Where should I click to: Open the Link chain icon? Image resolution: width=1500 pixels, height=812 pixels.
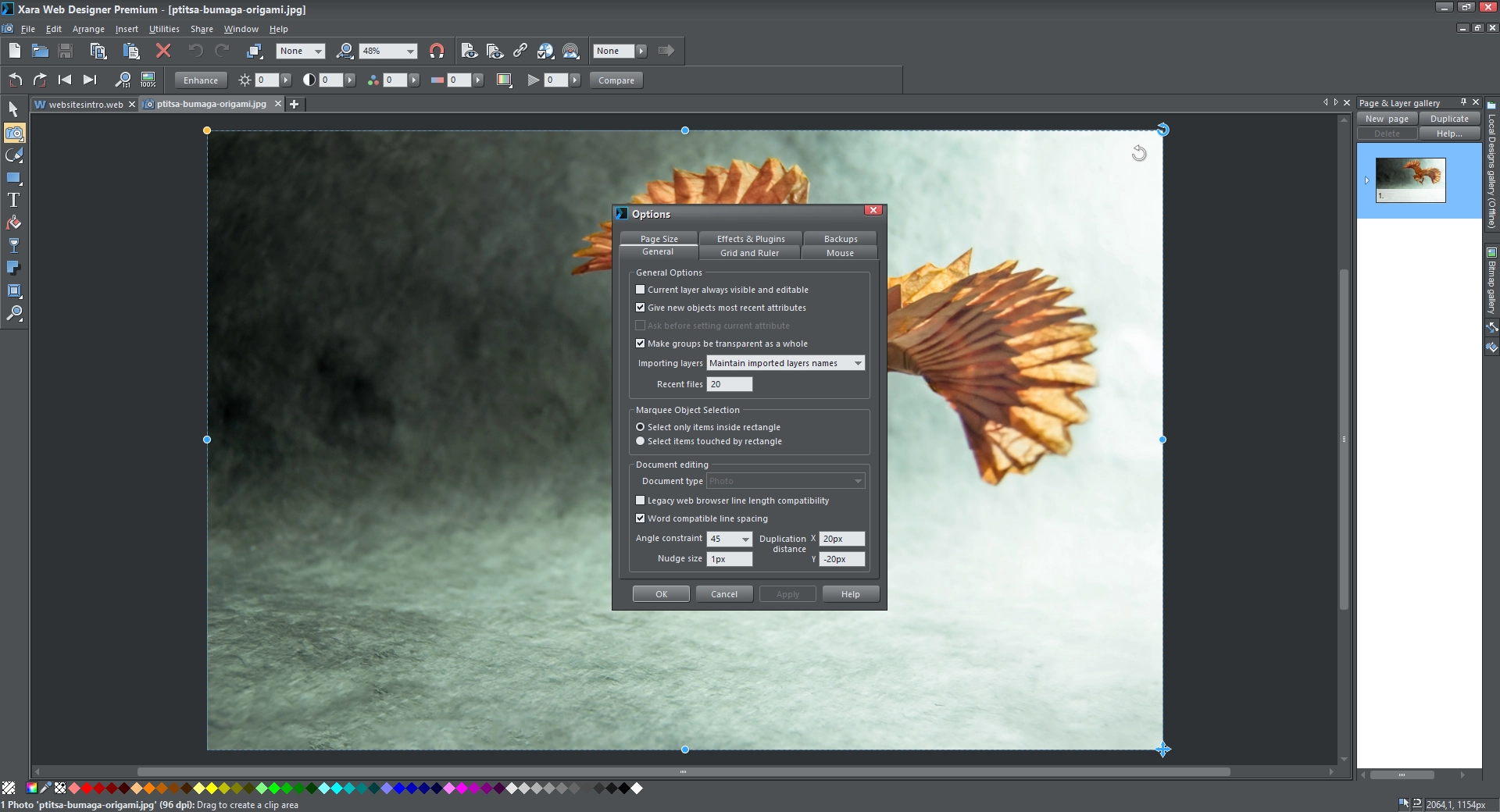520,51
